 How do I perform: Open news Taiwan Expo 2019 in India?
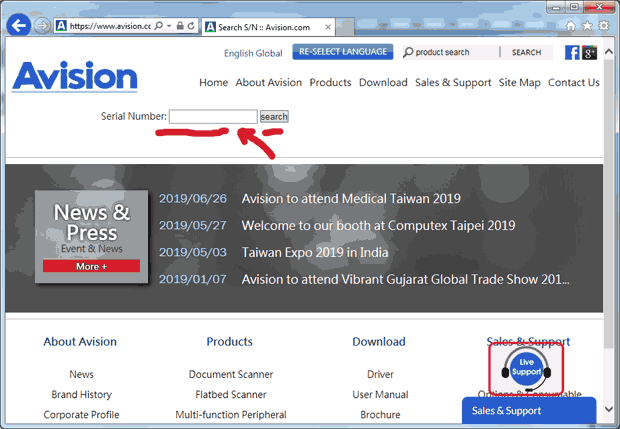point(315,252)
